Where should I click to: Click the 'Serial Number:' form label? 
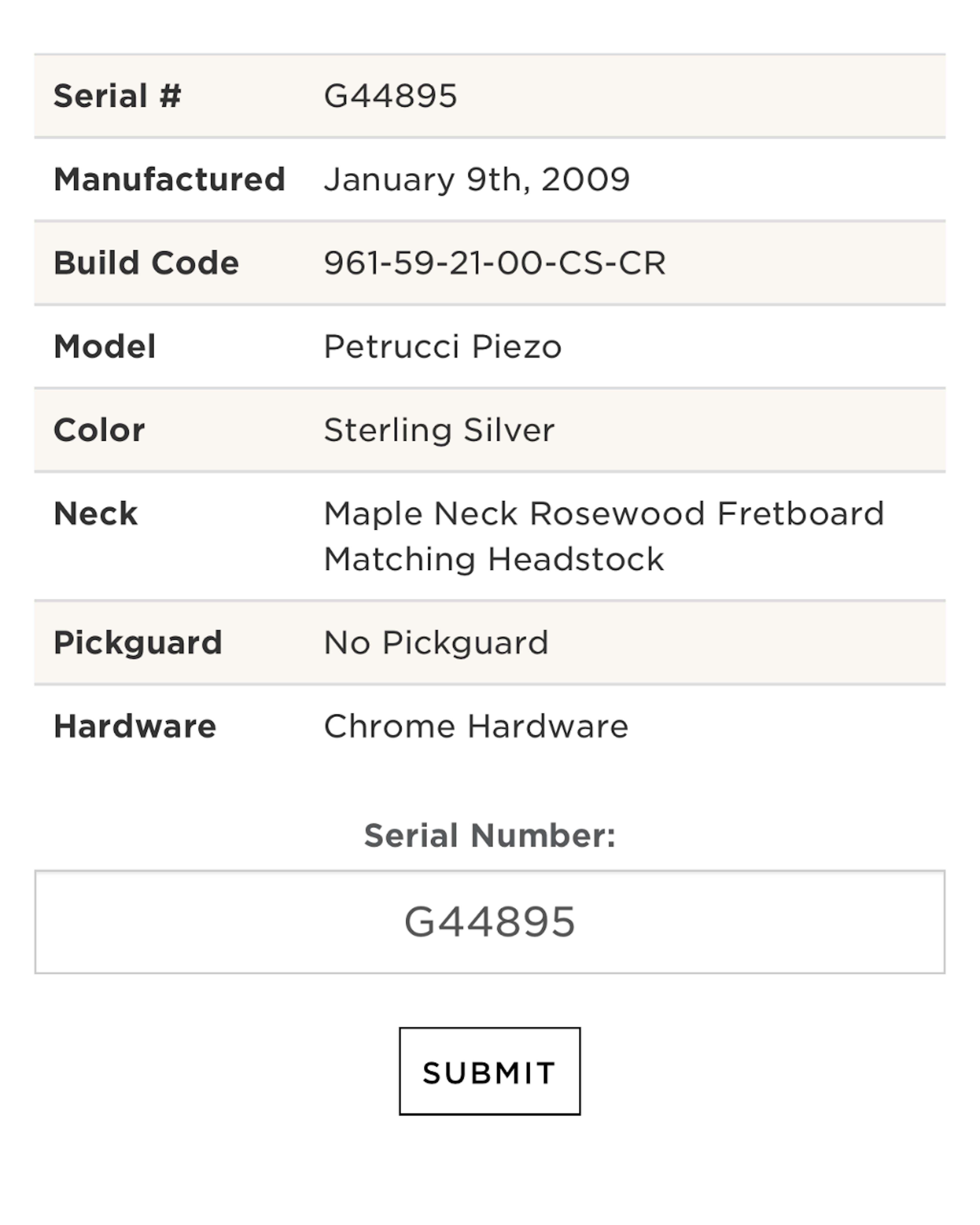489,836
